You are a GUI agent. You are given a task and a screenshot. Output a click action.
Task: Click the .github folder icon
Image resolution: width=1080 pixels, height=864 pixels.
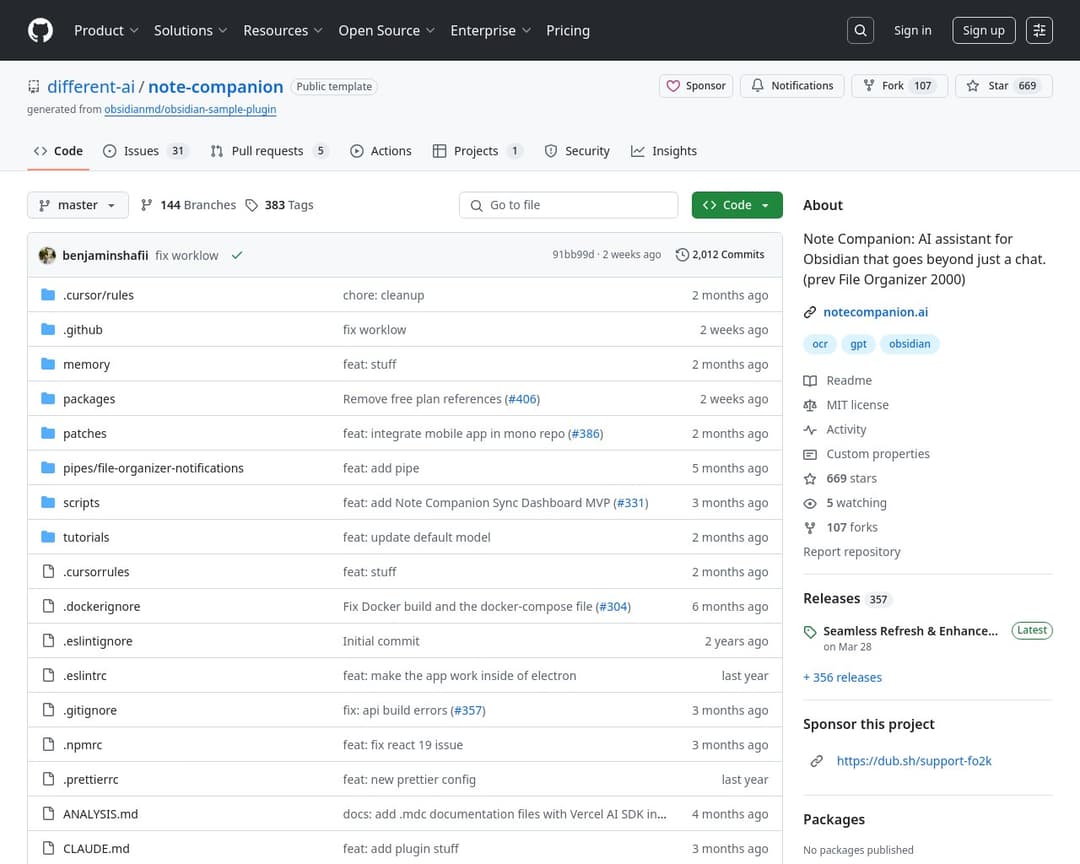pos(48,329)
